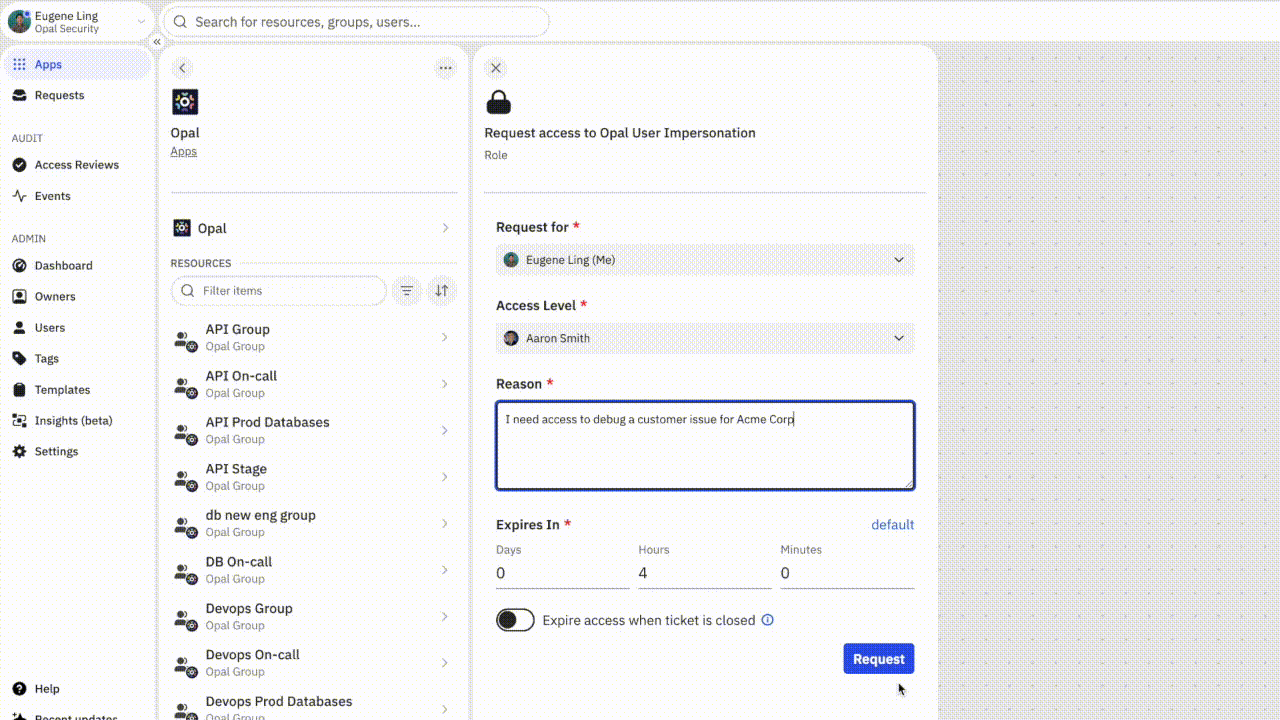
Task: Open the Request for dropdown
Action: pyautogui.click(x=705, y=260)
